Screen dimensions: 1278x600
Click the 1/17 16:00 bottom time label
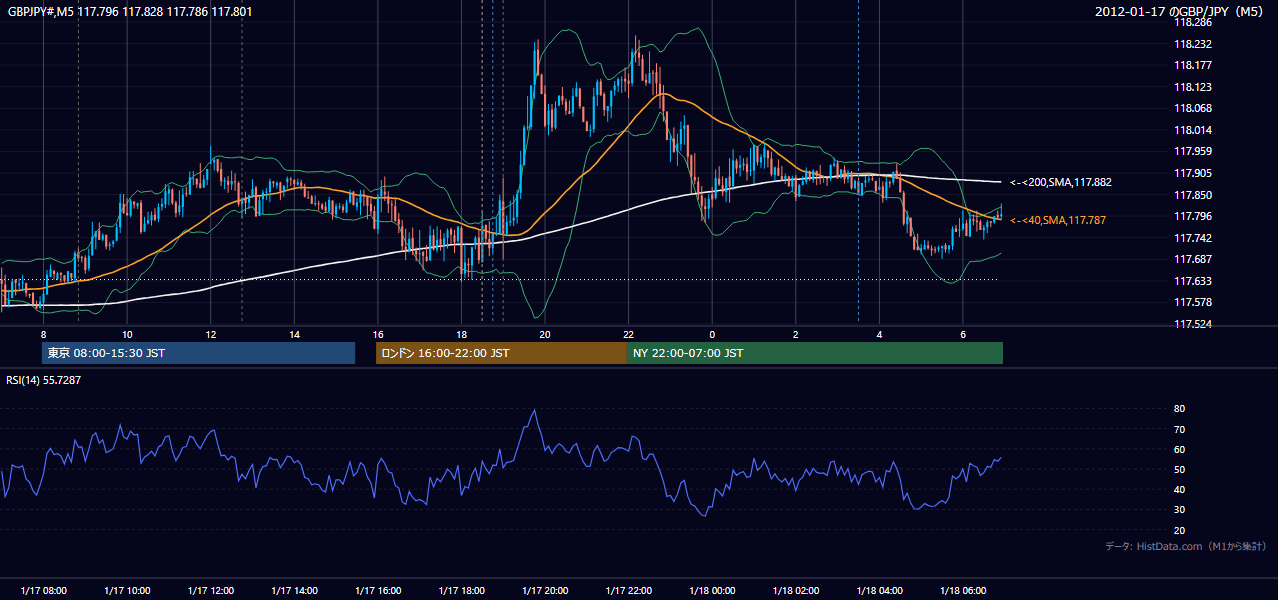pyautogui.click(x=378, y=591)
